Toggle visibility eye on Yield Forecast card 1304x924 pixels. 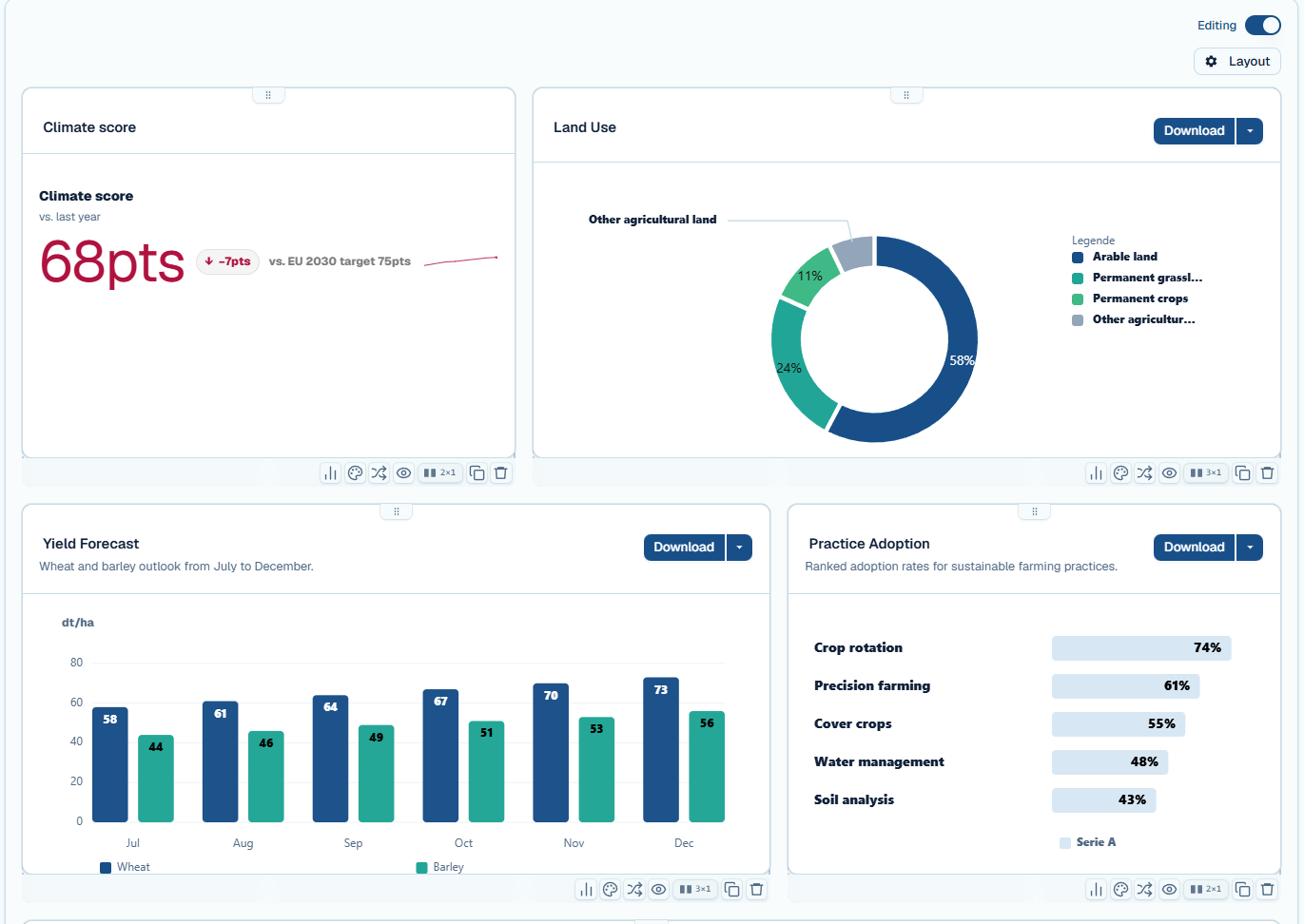click(x=658, y=890)
